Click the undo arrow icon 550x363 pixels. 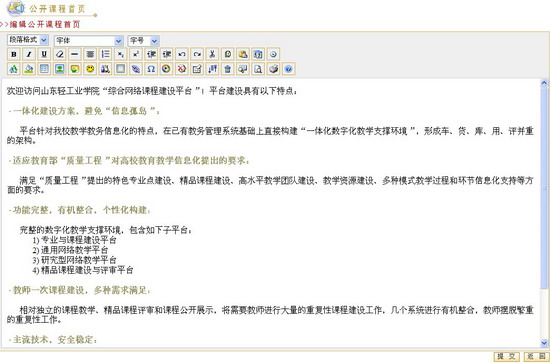tap(182, 54)
